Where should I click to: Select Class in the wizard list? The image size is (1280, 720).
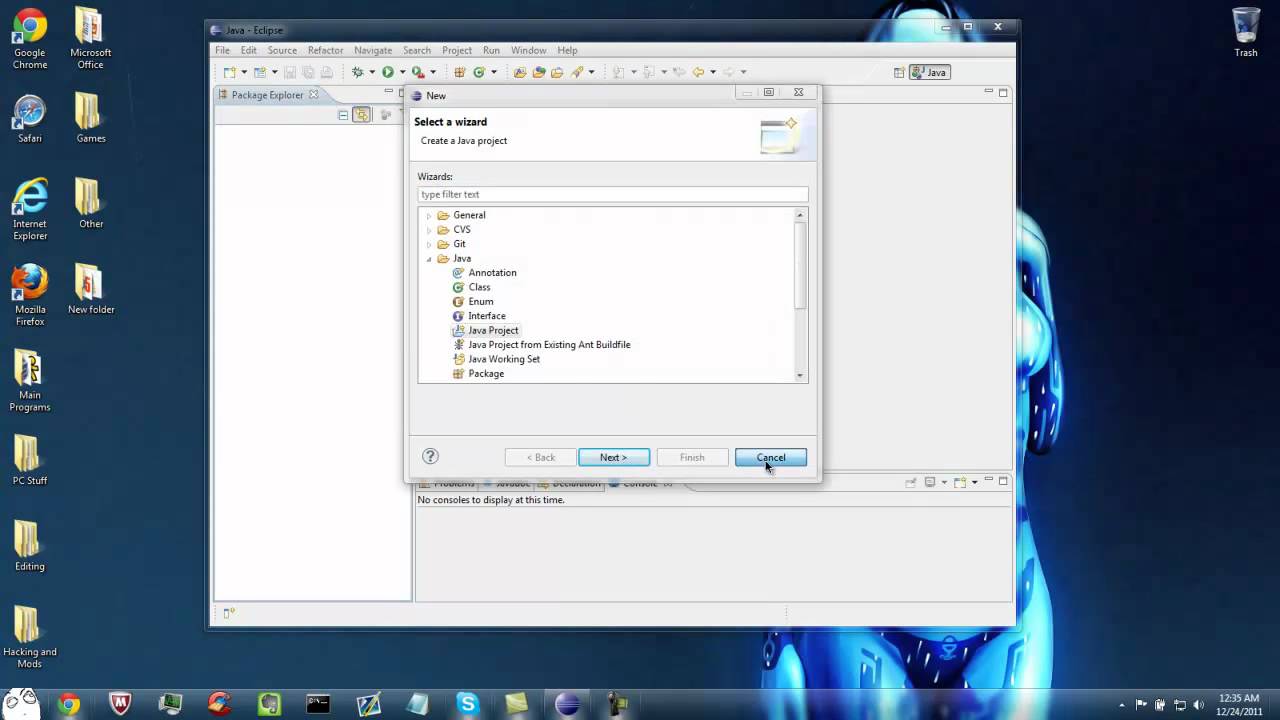click(479, 287)
